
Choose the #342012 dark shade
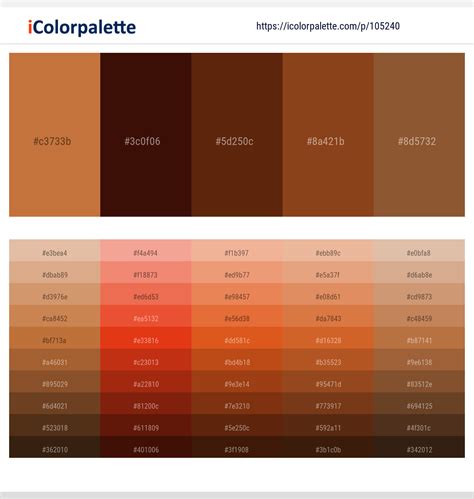[x=419, y=447]
